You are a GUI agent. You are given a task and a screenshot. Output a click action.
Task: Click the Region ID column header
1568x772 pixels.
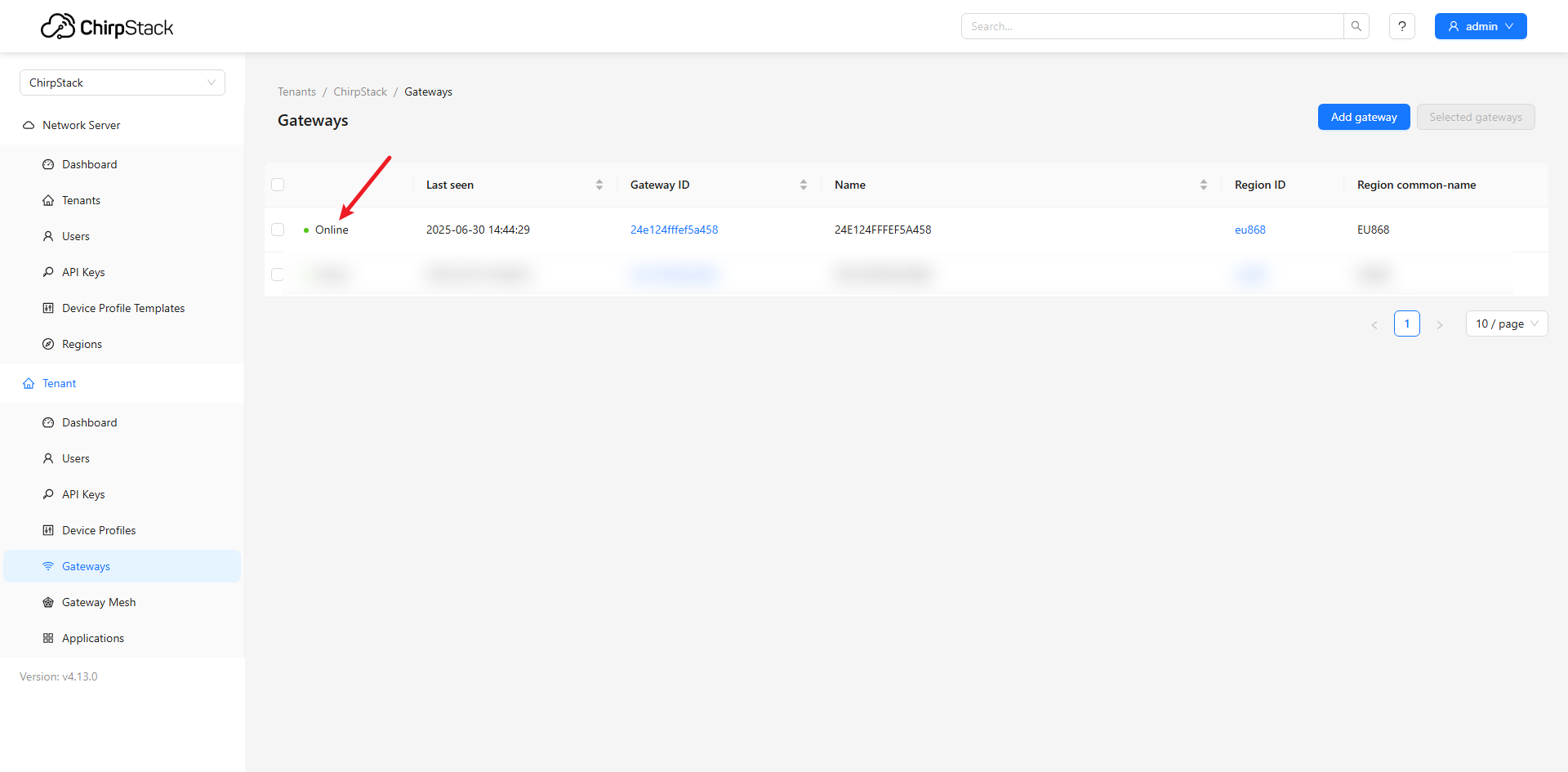point(1260,185)
